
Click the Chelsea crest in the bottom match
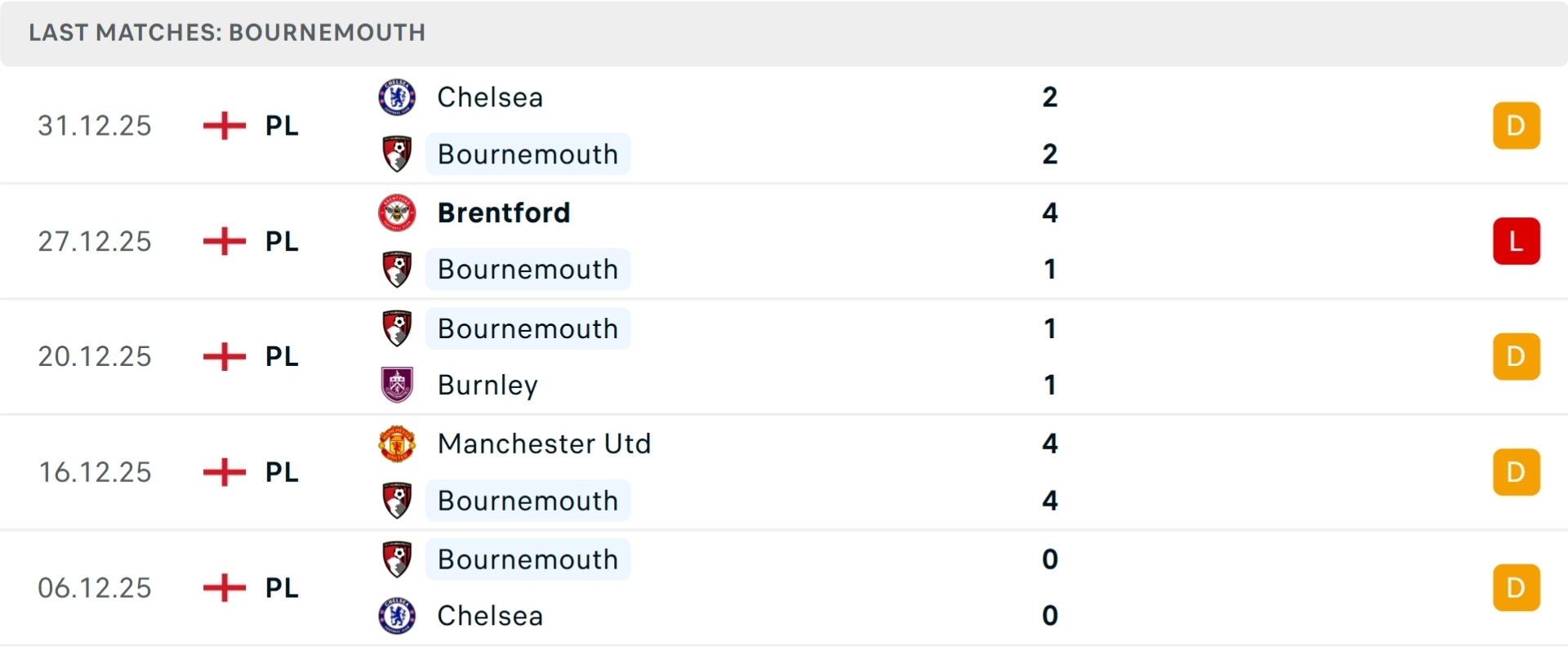pos(397,616)
